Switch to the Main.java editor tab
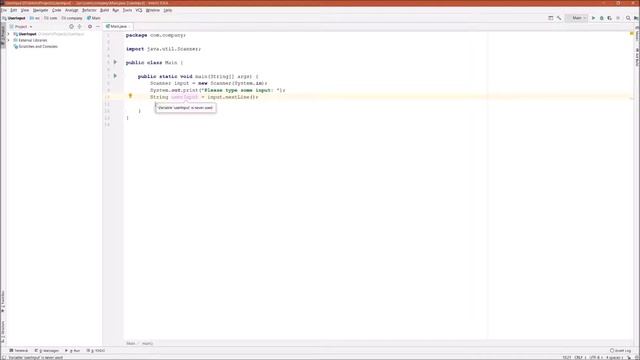 [x=117, y=27]
